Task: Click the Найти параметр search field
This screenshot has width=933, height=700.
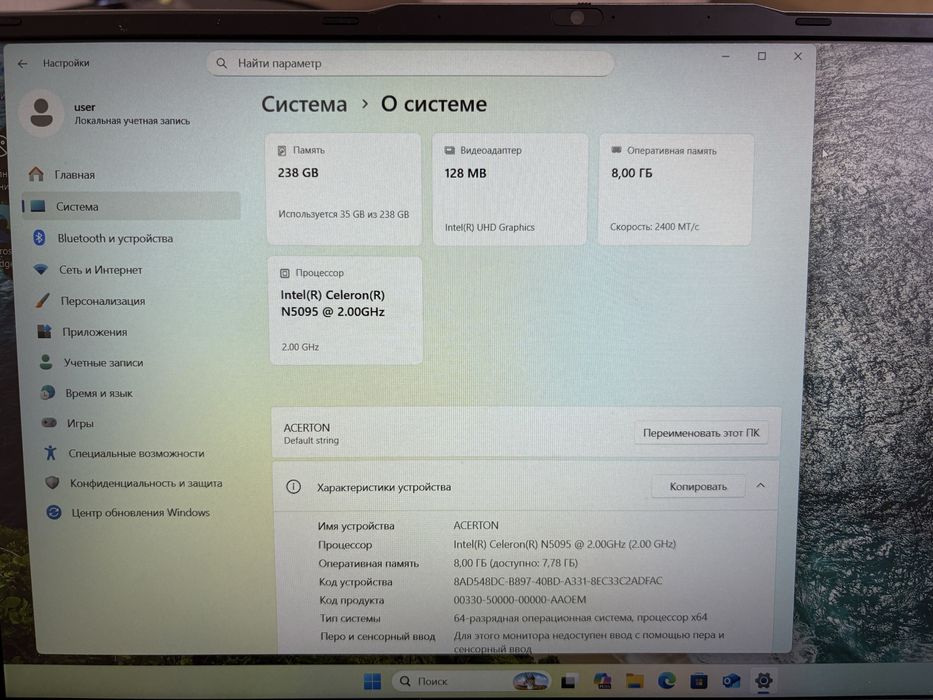Action: pyautogui.click(x=411, y=63)
